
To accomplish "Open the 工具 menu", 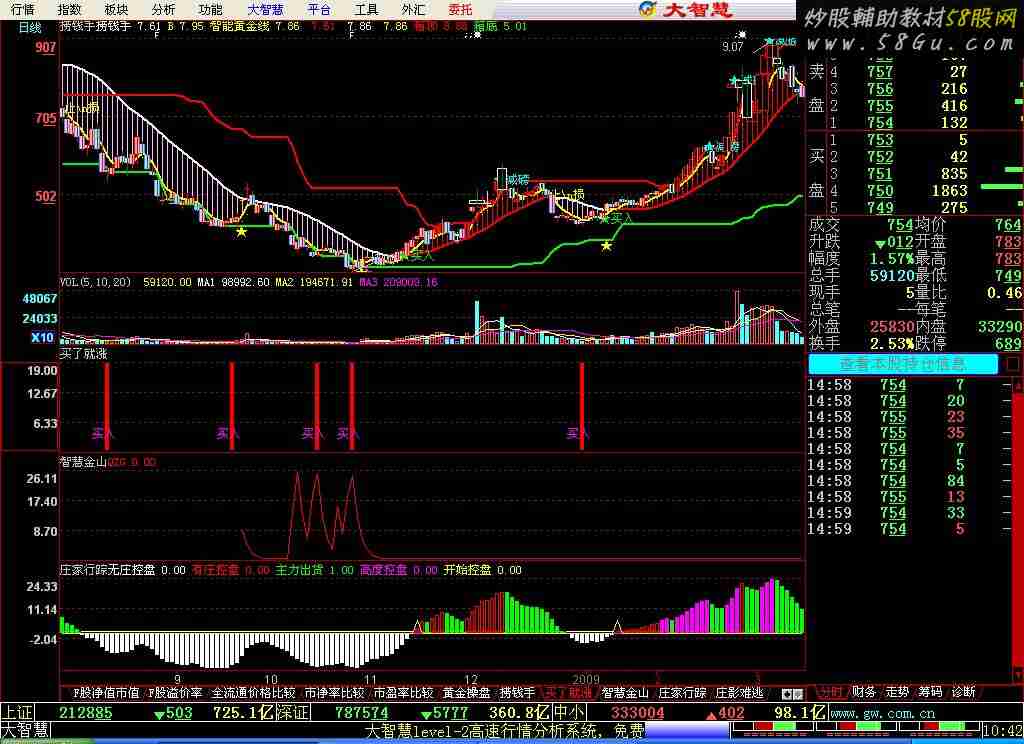I will pos(366,9).
